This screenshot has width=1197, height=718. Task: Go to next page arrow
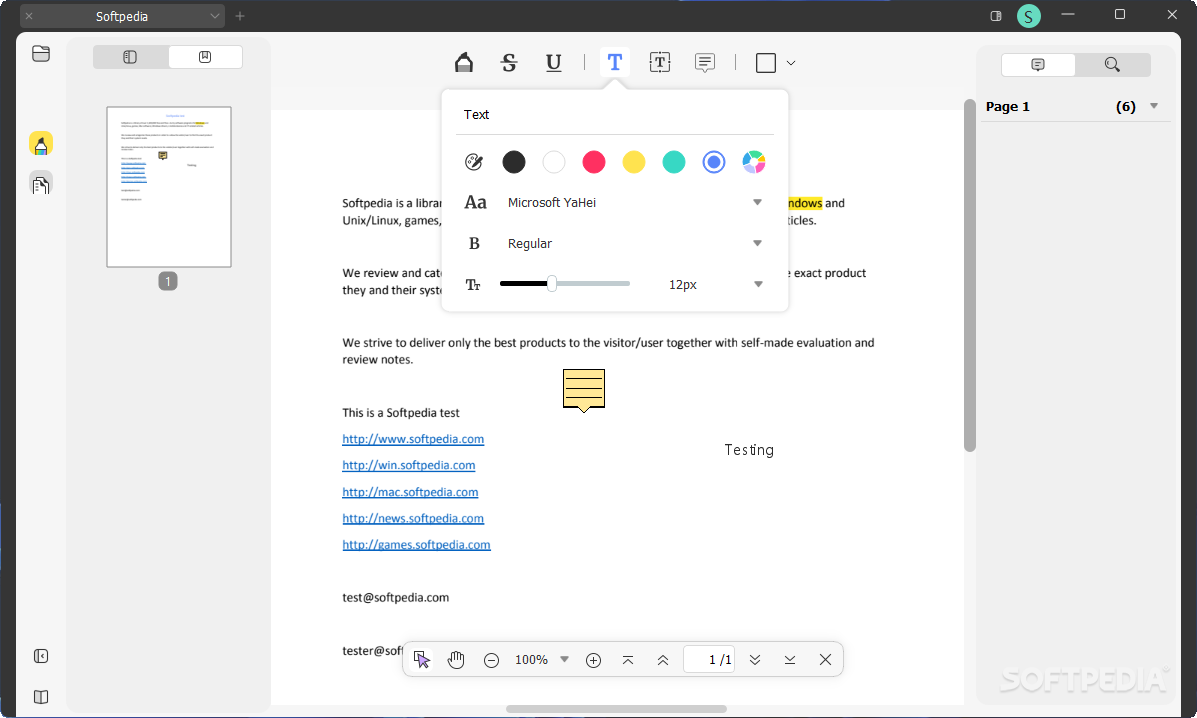coord(755,660)
